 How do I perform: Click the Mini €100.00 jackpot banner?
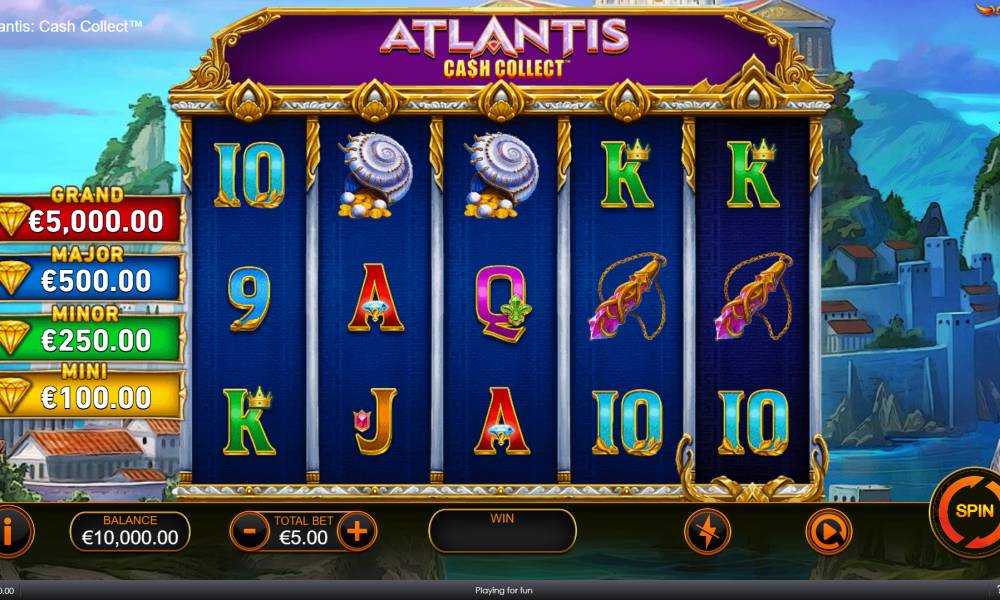coord(91,391)
